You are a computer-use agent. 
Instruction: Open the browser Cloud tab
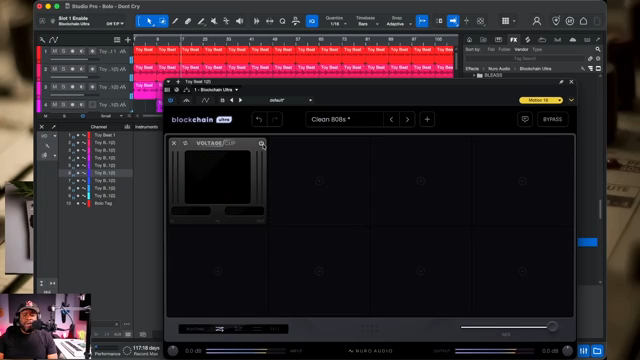click(572, 40)
